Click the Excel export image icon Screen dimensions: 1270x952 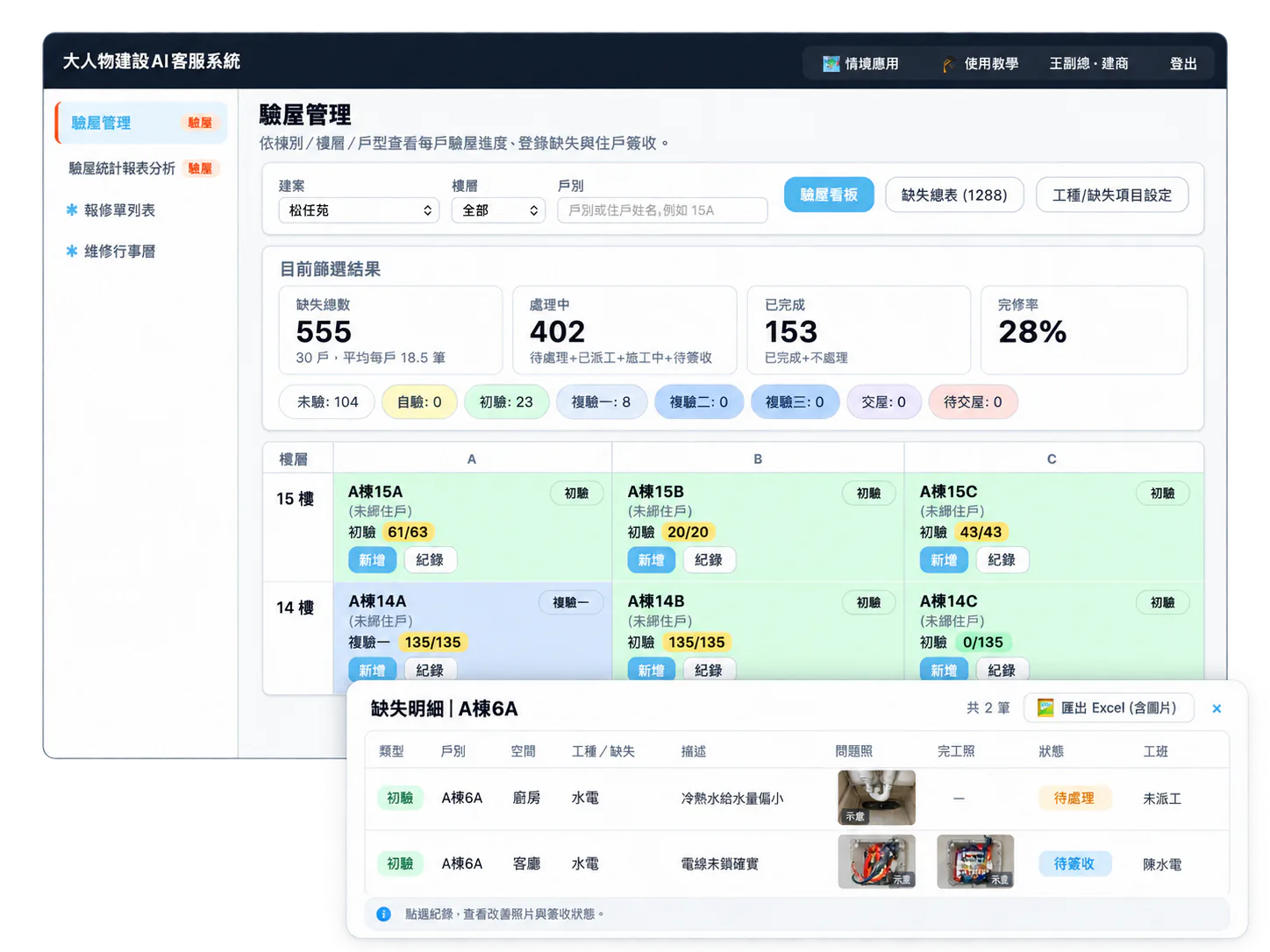(x=1045, y=707)
